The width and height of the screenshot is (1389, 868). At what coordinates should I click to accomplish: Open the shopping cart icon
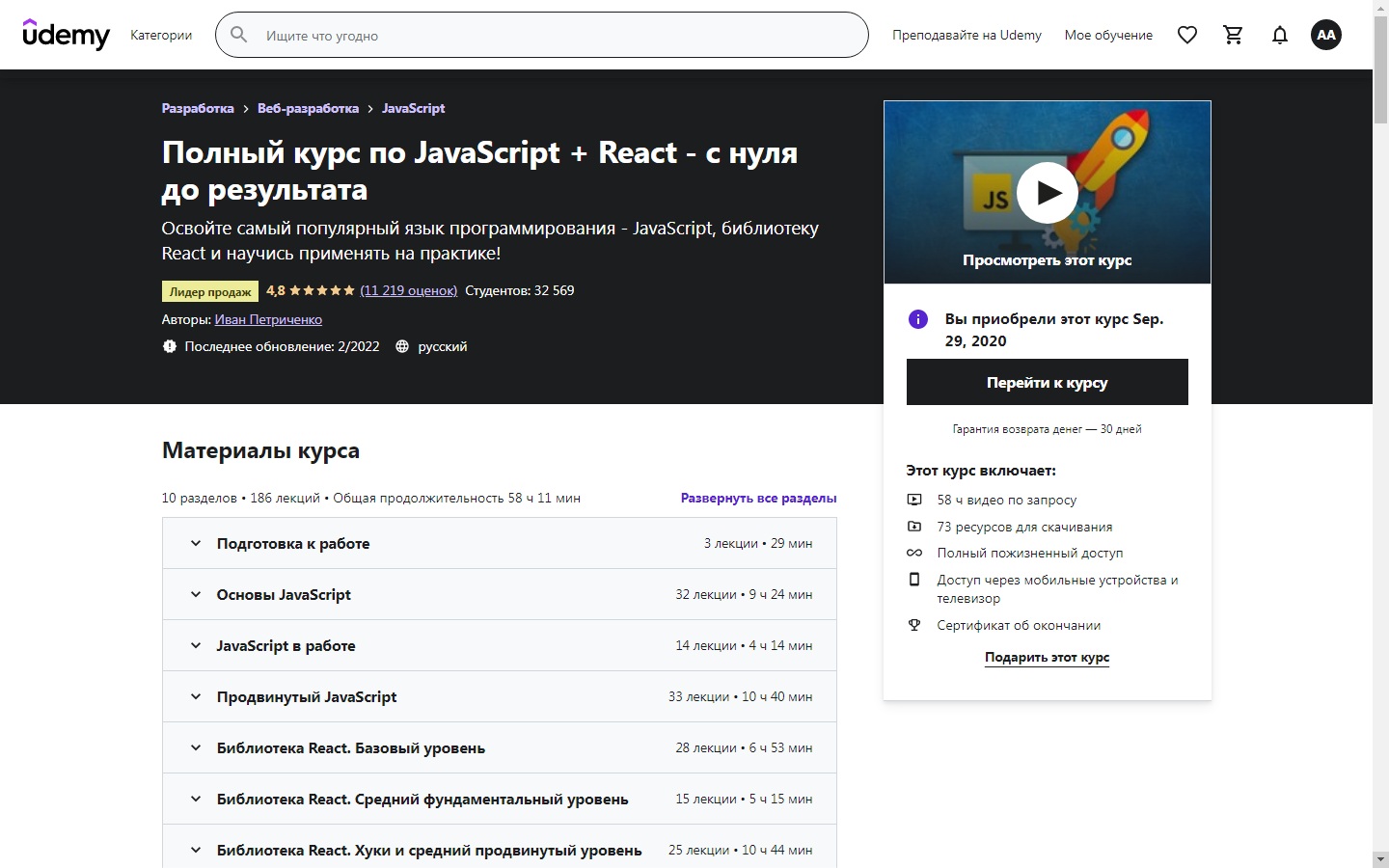tap(1234, 35)
